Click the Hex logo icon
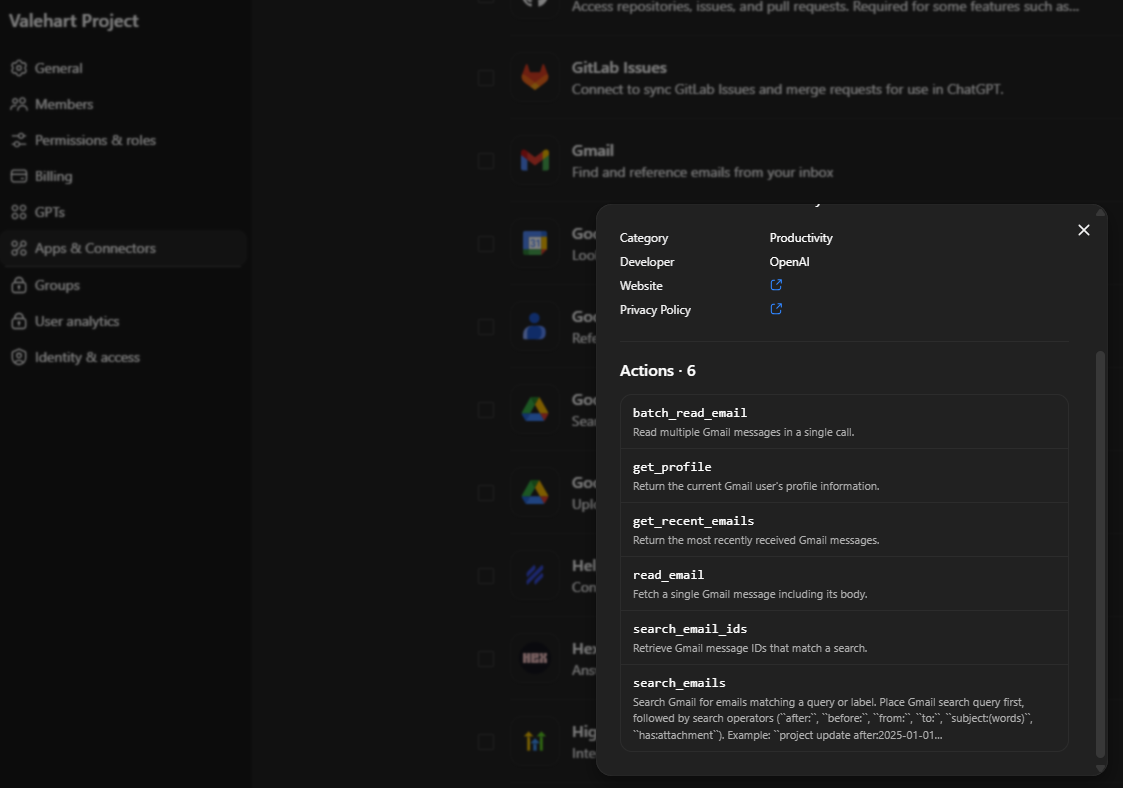This screenshot has width=1123, height=788. 535,658
